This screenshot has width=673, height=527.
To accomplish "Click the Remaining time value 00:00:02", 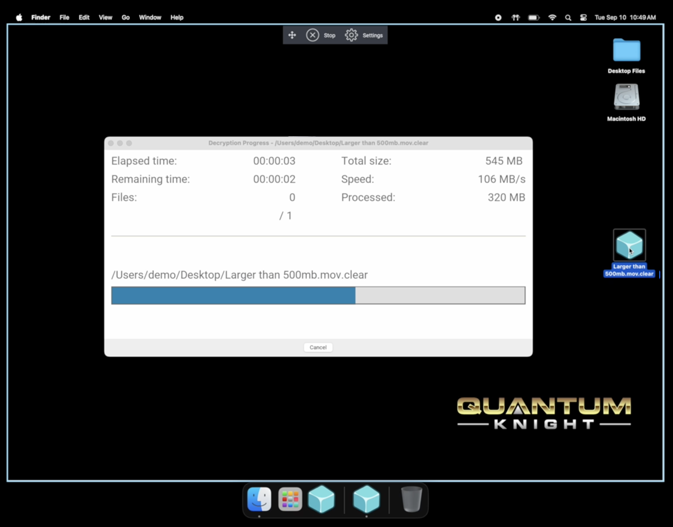I will pos(274,179).
